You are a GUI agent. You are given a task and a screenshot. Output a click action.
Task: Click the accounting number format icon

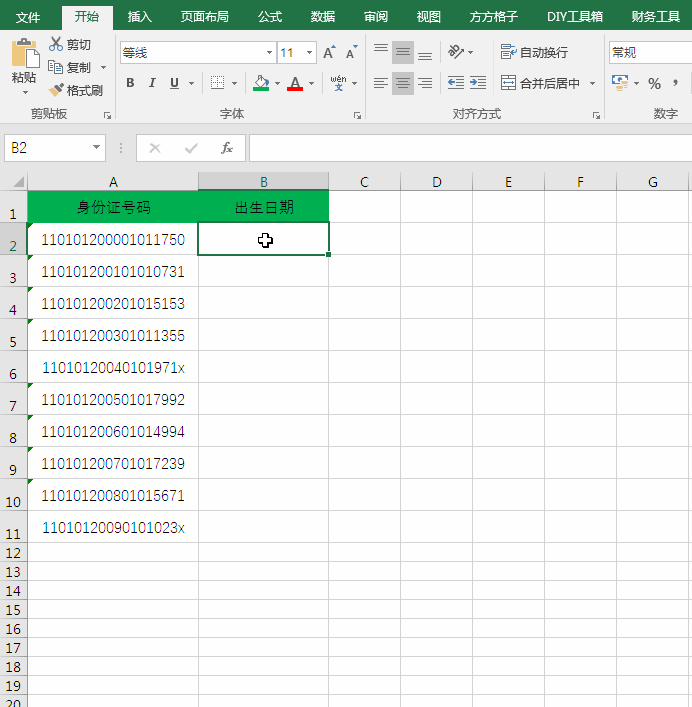(x=620, y=83)
